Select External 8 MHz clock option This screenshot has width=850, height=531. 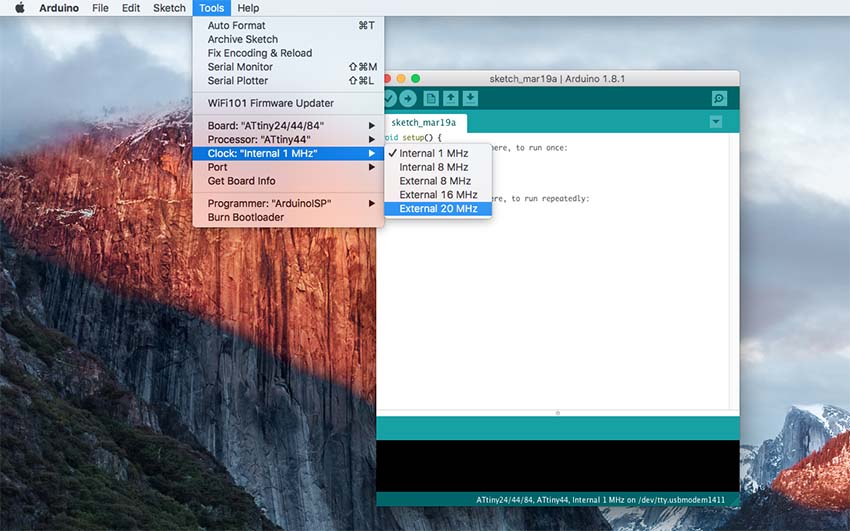pyautogui.click(x=438, y=181)
